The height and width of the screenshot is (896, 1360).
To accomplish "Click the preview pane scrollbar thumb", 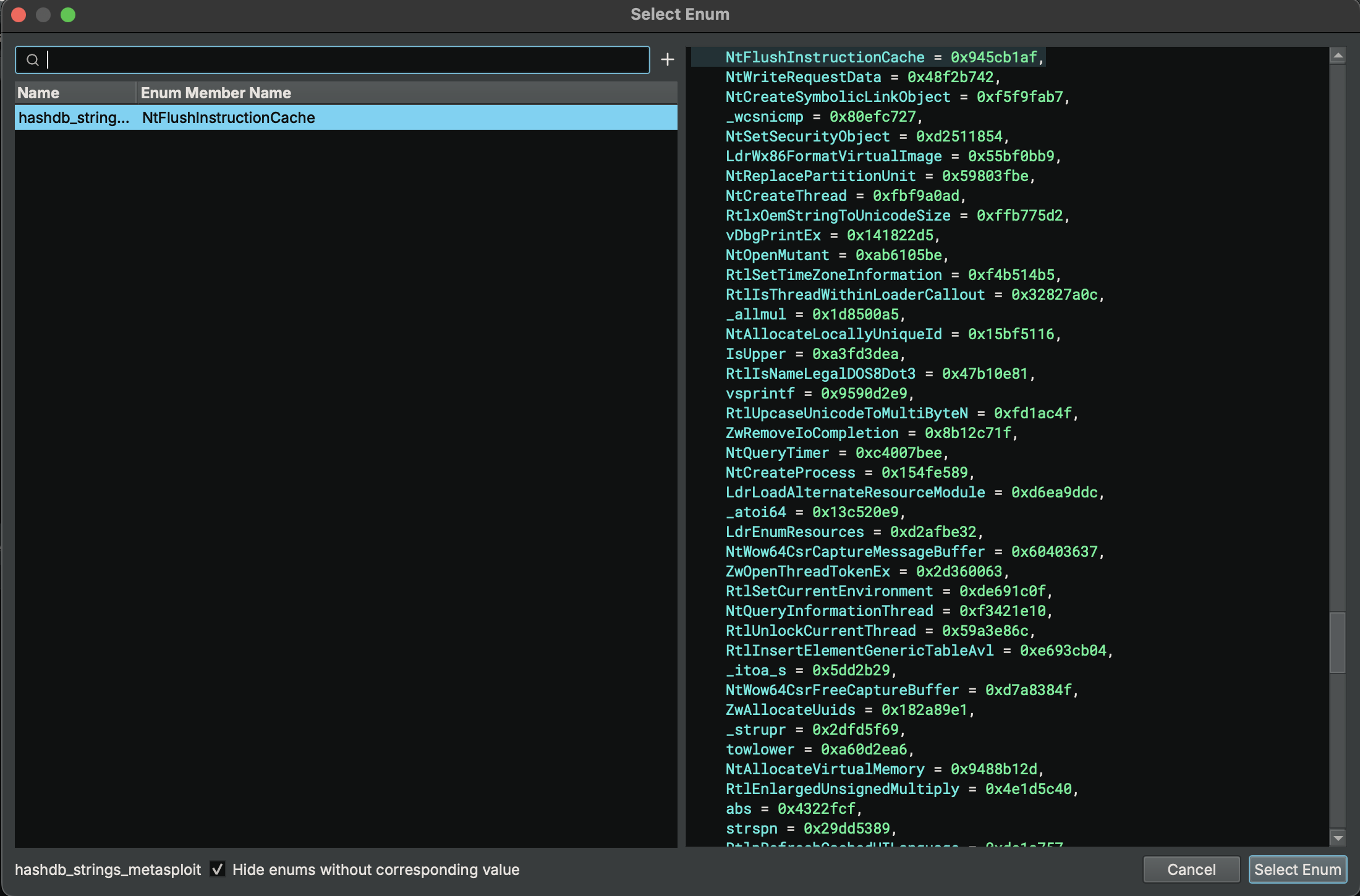I will pyautogui.click(x=1338, y=643).
